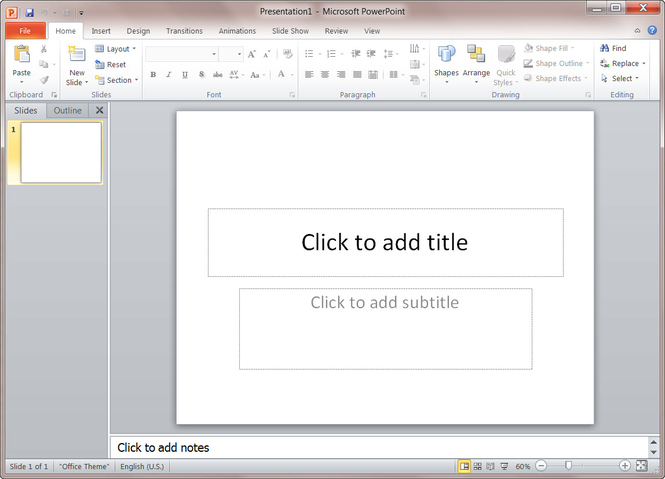This screenshot has width=665, height=479.
Task: Click Shape Fill button
Action: [549, 48]
